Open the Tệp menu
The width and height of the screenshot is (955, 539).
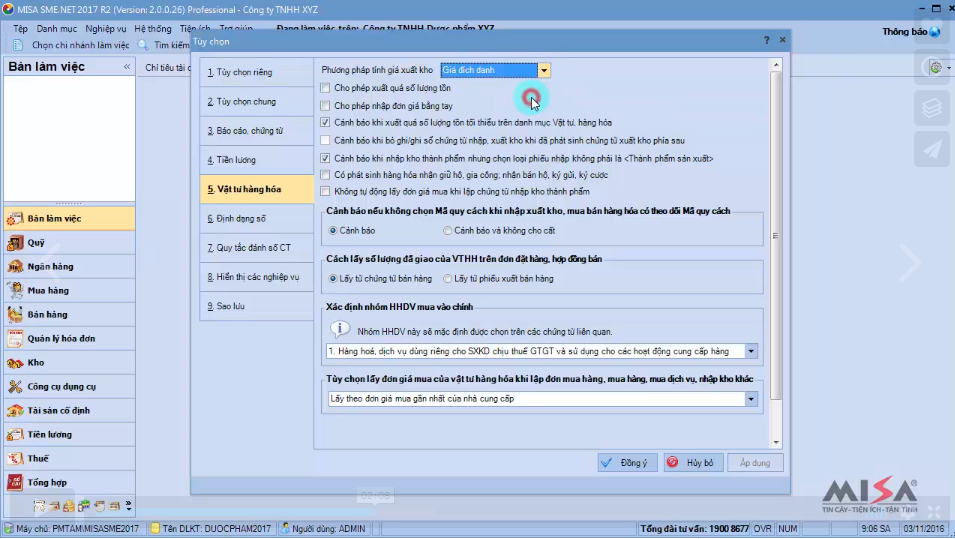20,29
